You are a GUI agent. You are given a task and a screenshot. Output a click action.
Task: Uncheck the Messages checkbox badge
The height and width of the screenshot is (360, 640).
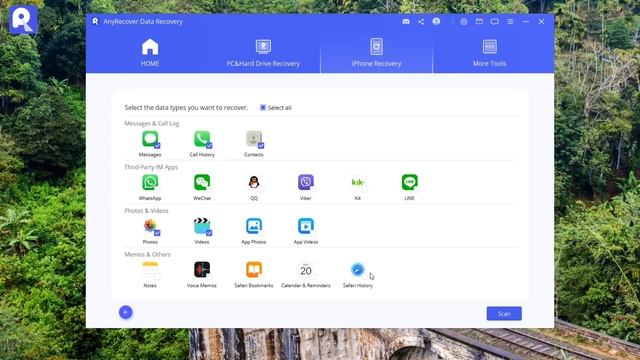click(157, 146)
